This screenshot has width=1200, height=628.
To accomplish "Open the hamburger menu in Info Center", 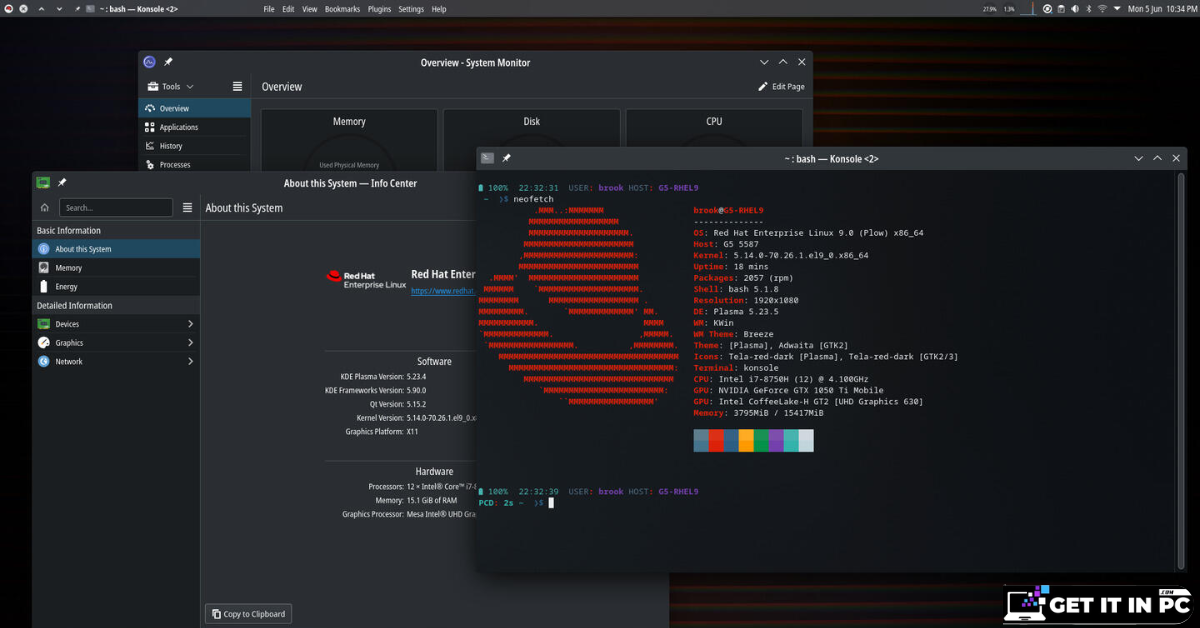I will [187, 208].
